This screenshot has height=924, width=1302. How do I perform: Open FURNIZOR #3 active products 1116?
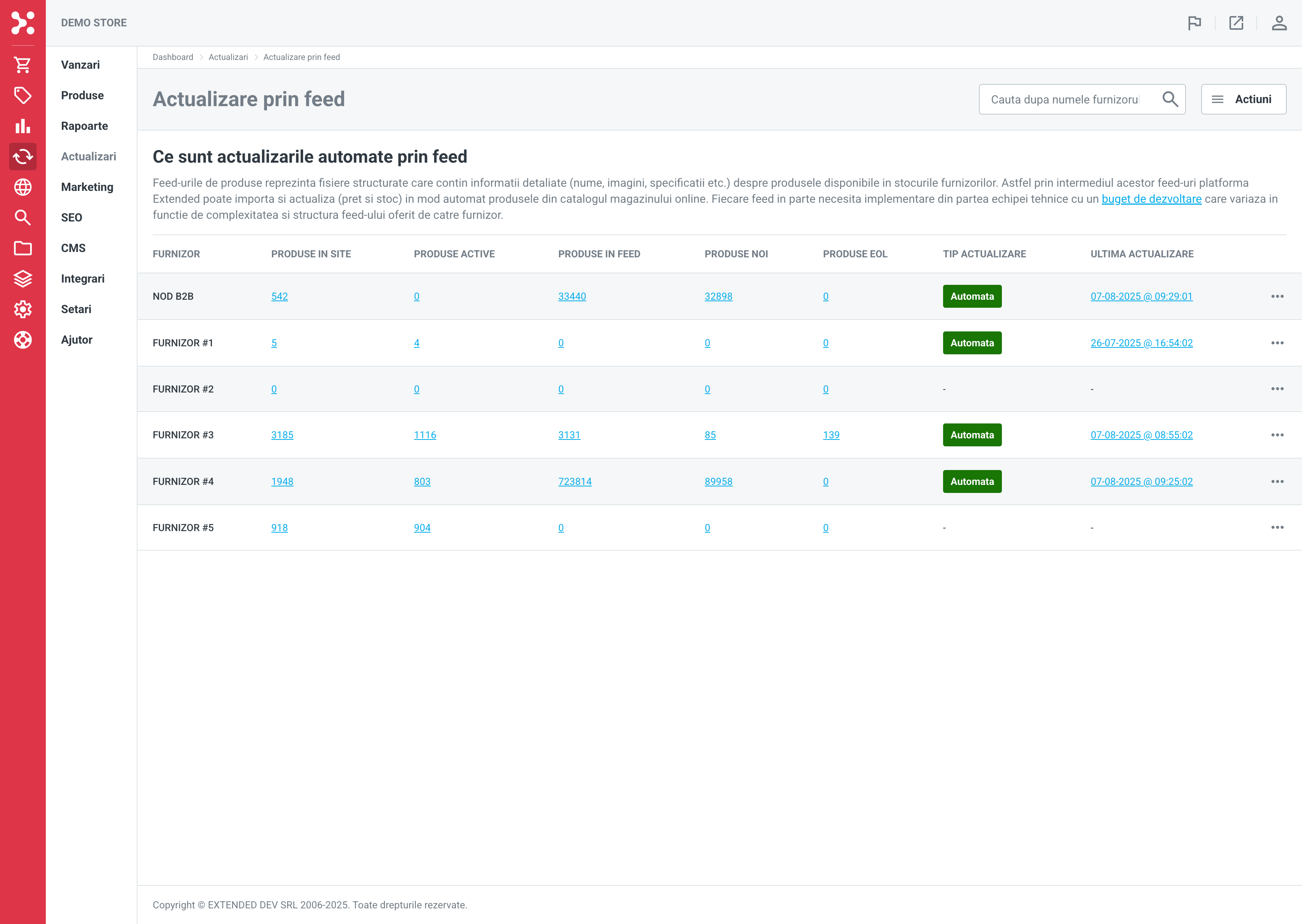[425, 435]
